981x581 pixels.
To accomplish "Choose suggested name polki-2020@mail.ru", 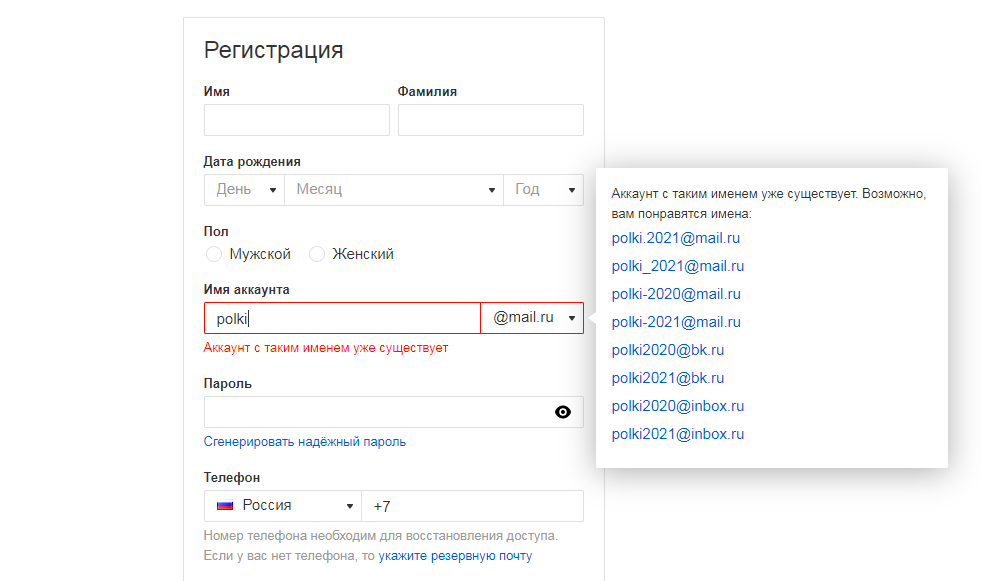I will click(x=676, y=294).
